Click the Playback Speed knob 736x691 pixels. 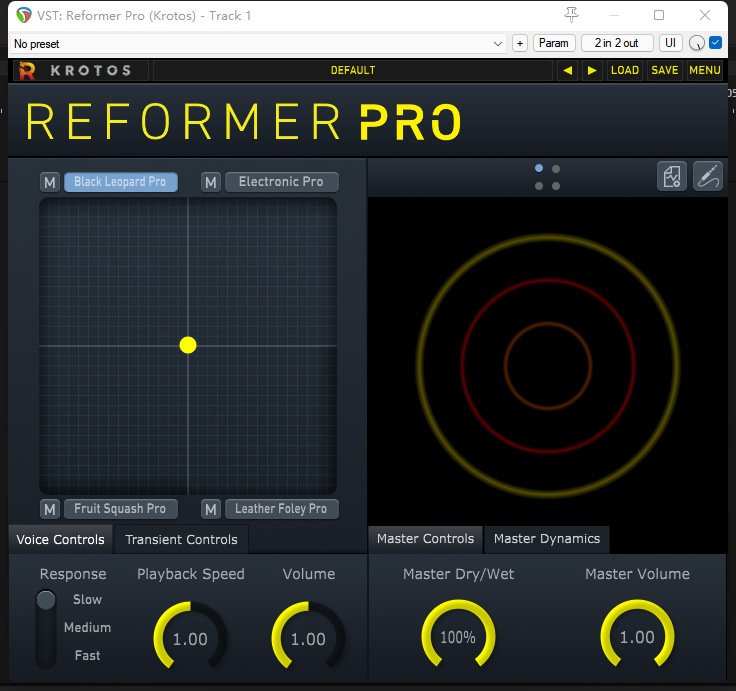point(190,637)
